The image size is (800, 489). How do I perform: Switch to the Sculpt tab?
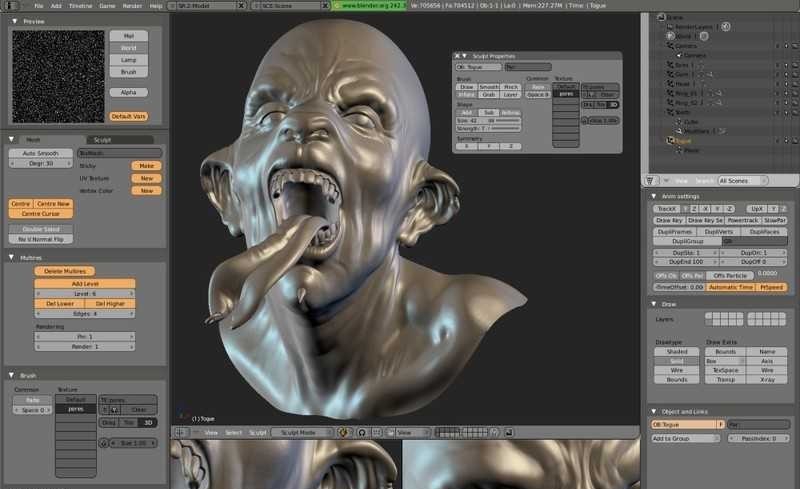120,139
